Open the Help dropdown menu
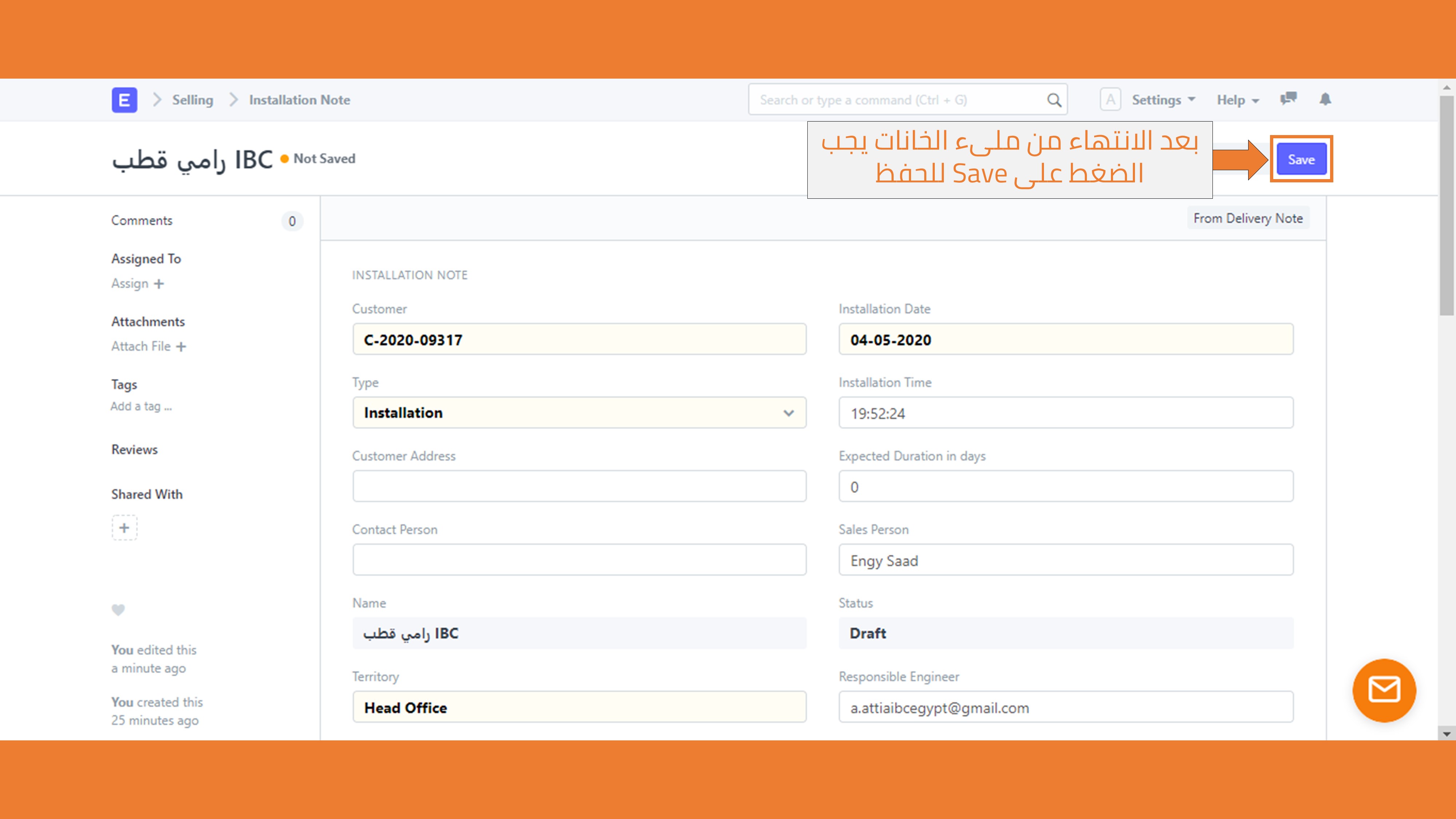The height and width of the screenshot is (819, 1456). (x=1238, y=100)
